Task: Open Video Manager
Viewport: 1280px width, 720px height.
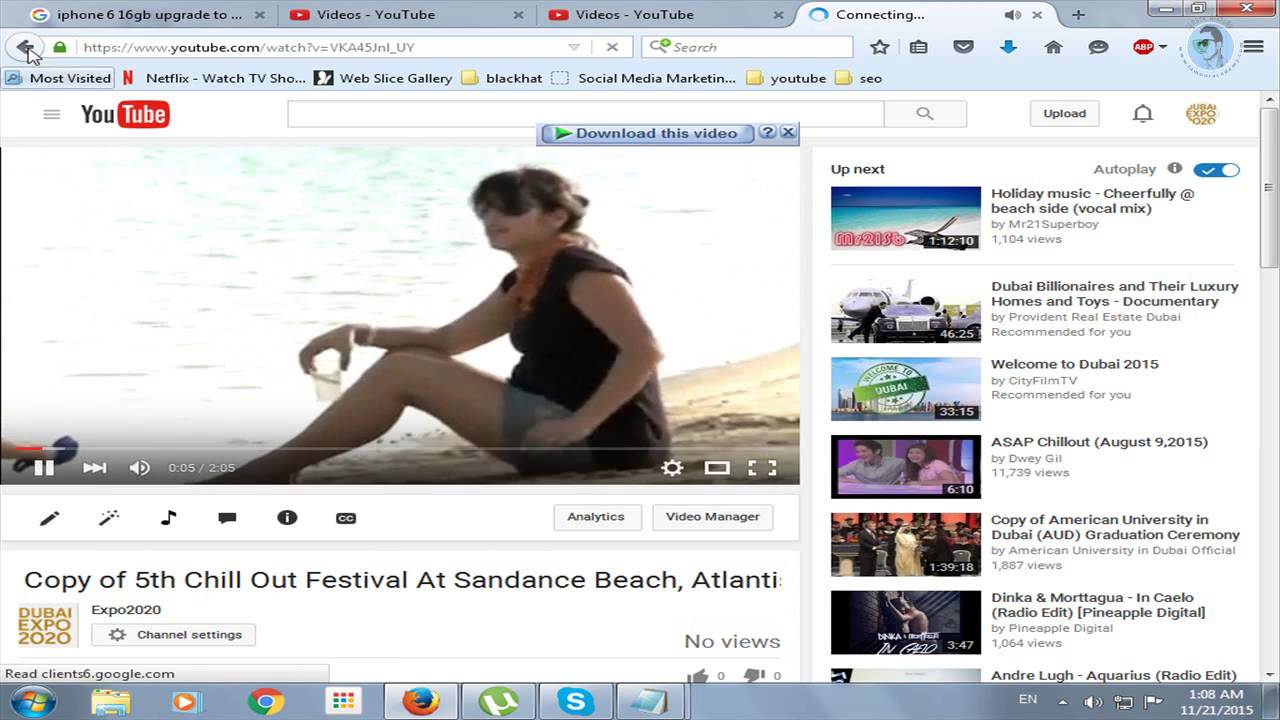Action: [712, 517]
